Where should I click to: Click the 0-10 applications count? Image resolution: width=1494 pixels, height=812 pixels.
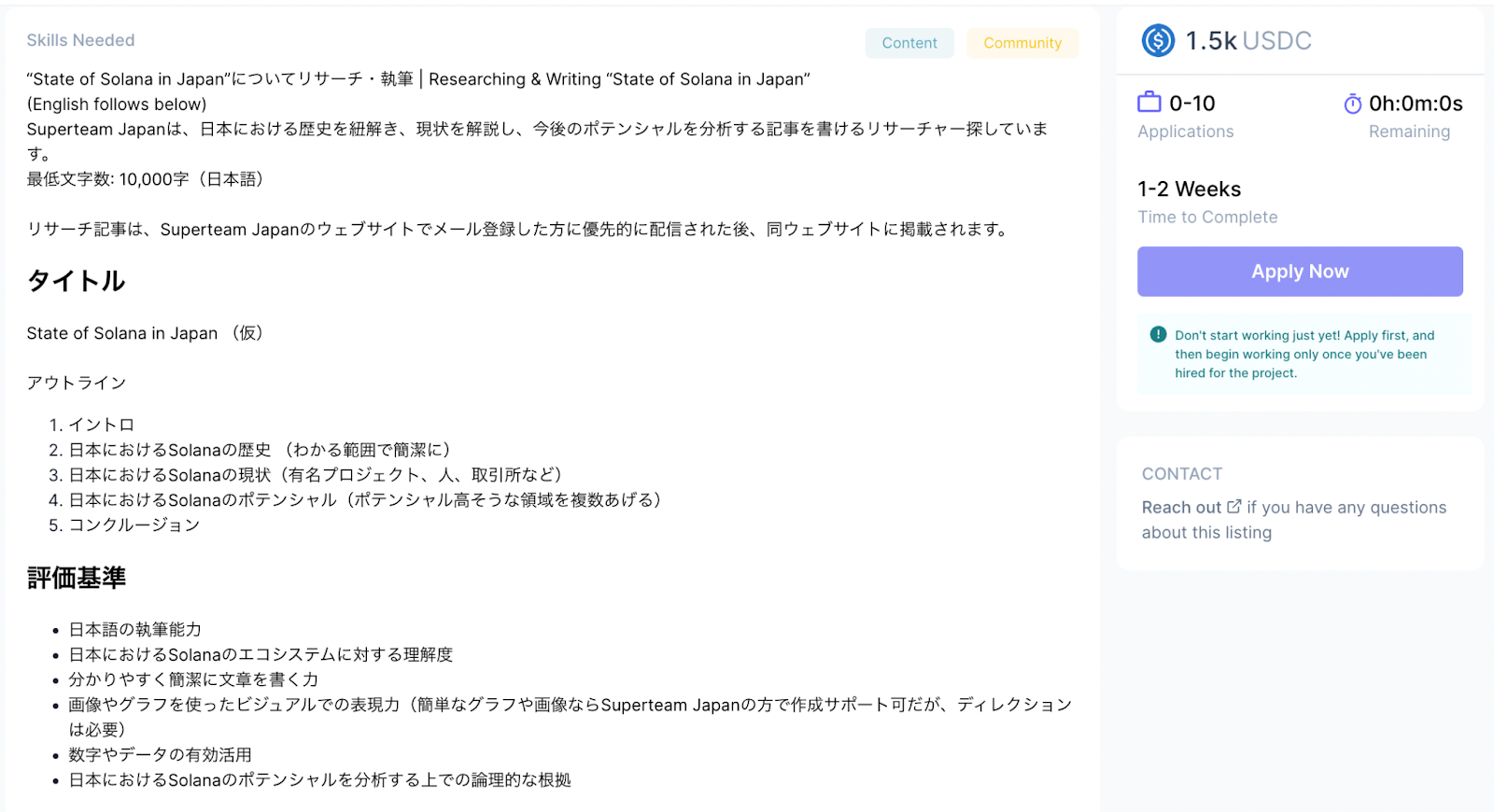click(x=1192, y=104)
